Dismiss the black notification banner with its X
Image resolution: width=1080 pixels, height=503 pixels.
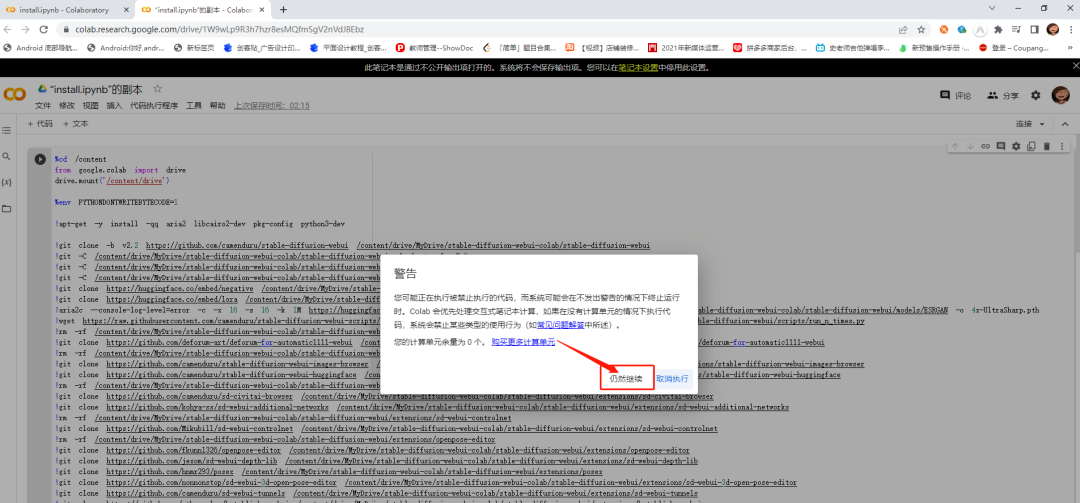1074,67
